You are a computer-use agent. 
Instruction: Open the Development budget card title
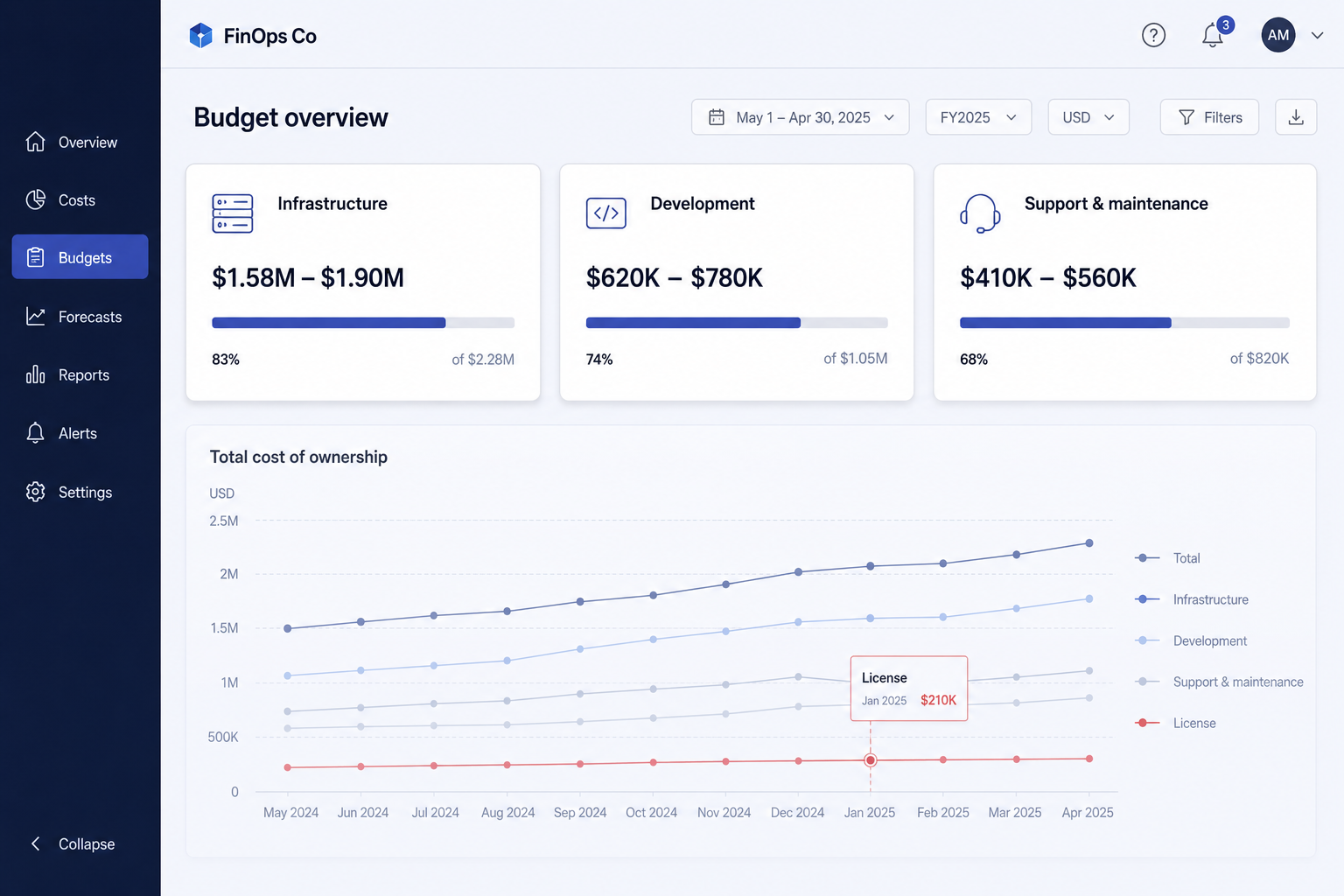[x=703, y=204]
